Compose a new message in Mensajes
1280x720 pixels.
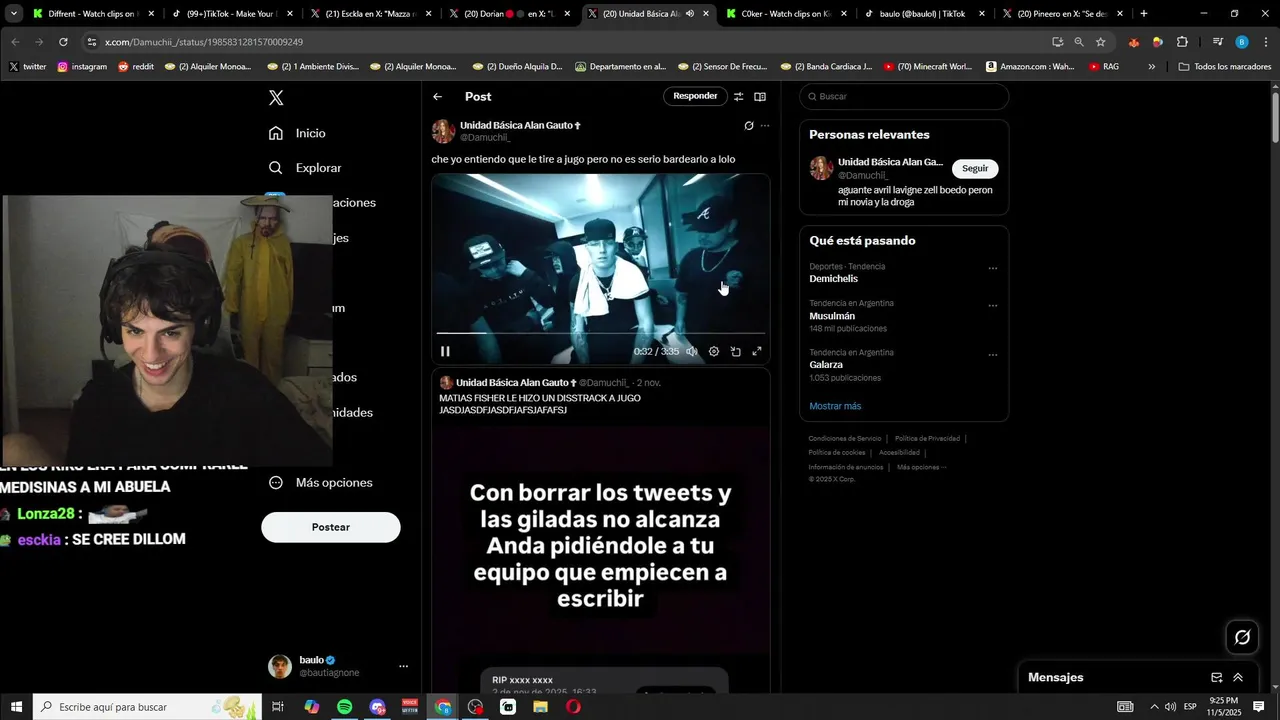[1217, 677]
